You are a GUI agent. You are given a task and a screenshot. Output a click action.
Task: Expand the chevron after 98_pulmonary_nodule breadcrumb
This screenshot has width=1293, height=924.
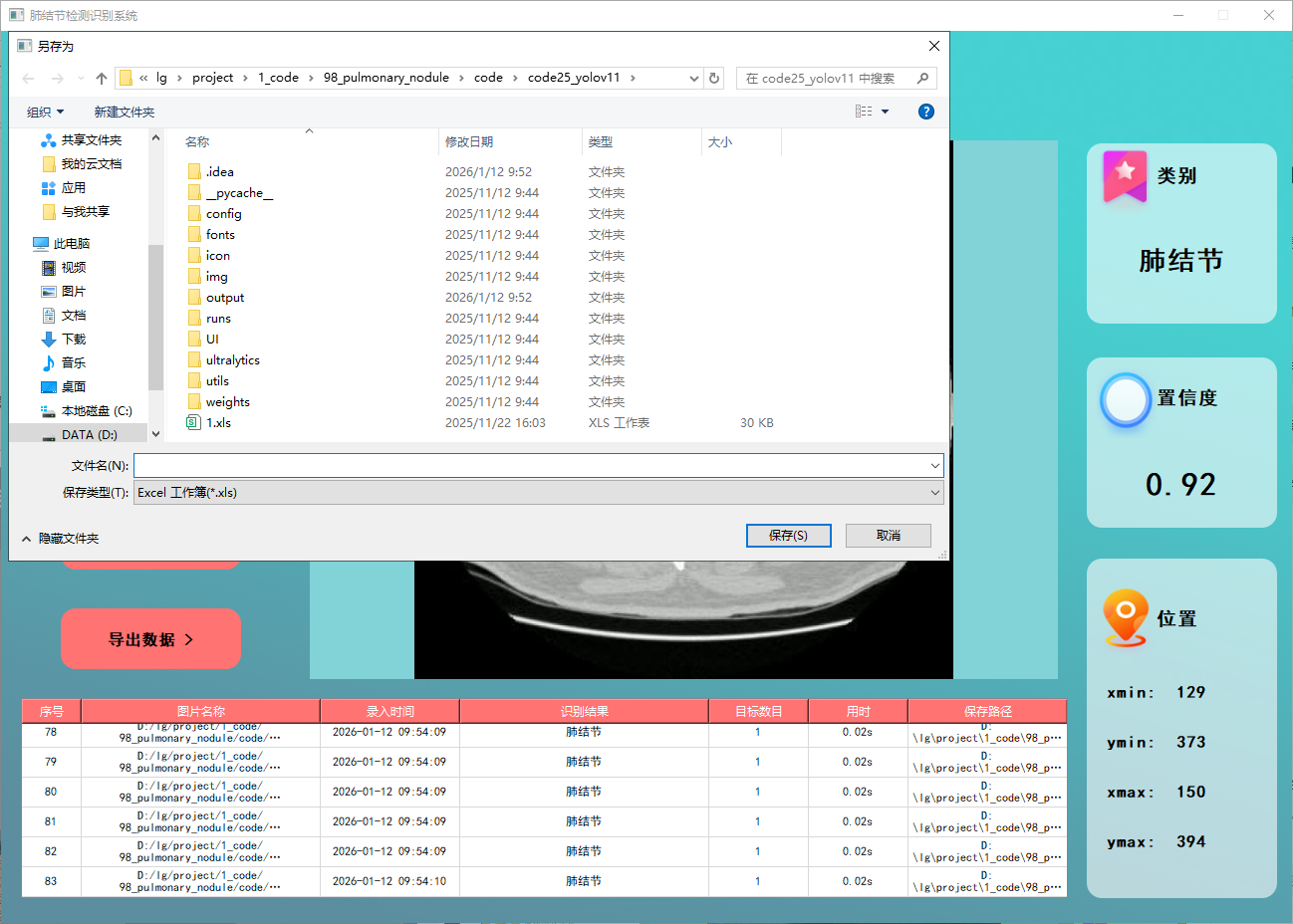[461, 78]
